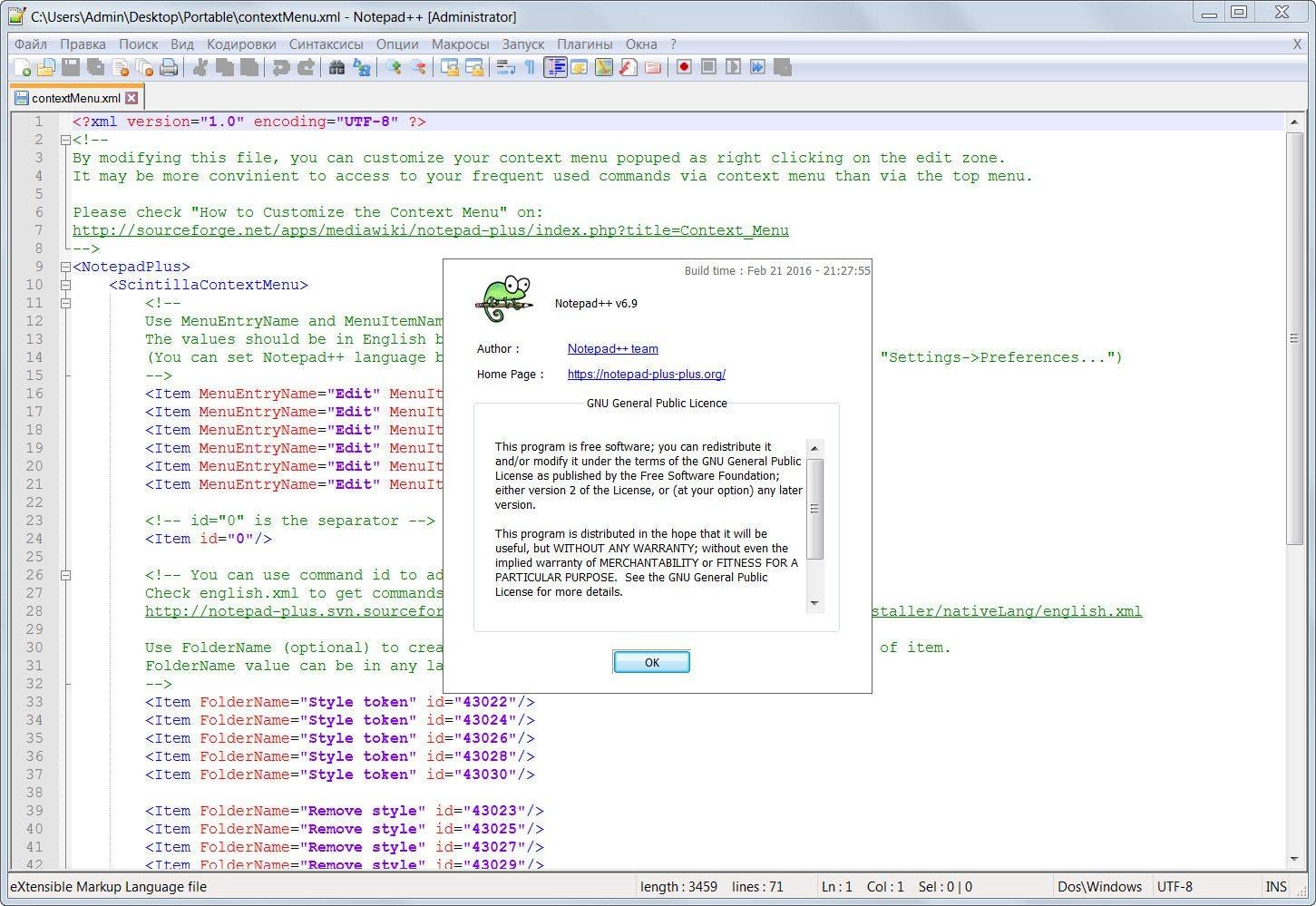1316x906 pixels.
Task: Click the Save recorded macro icon
Action: tap(783, 67)
